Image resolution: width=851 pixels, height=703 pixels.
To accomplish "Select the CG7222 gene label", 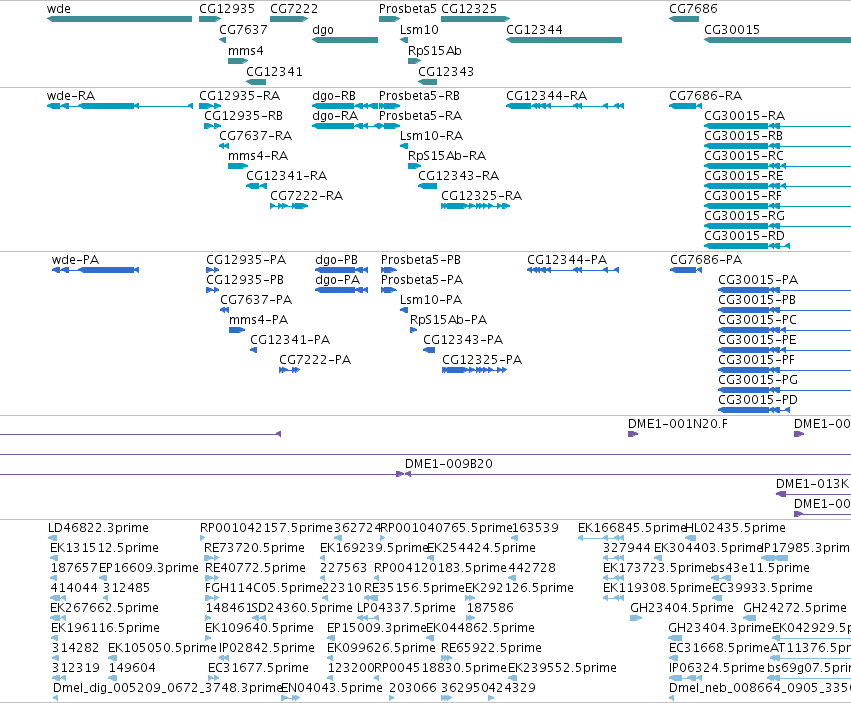I will tap(294, 9).
